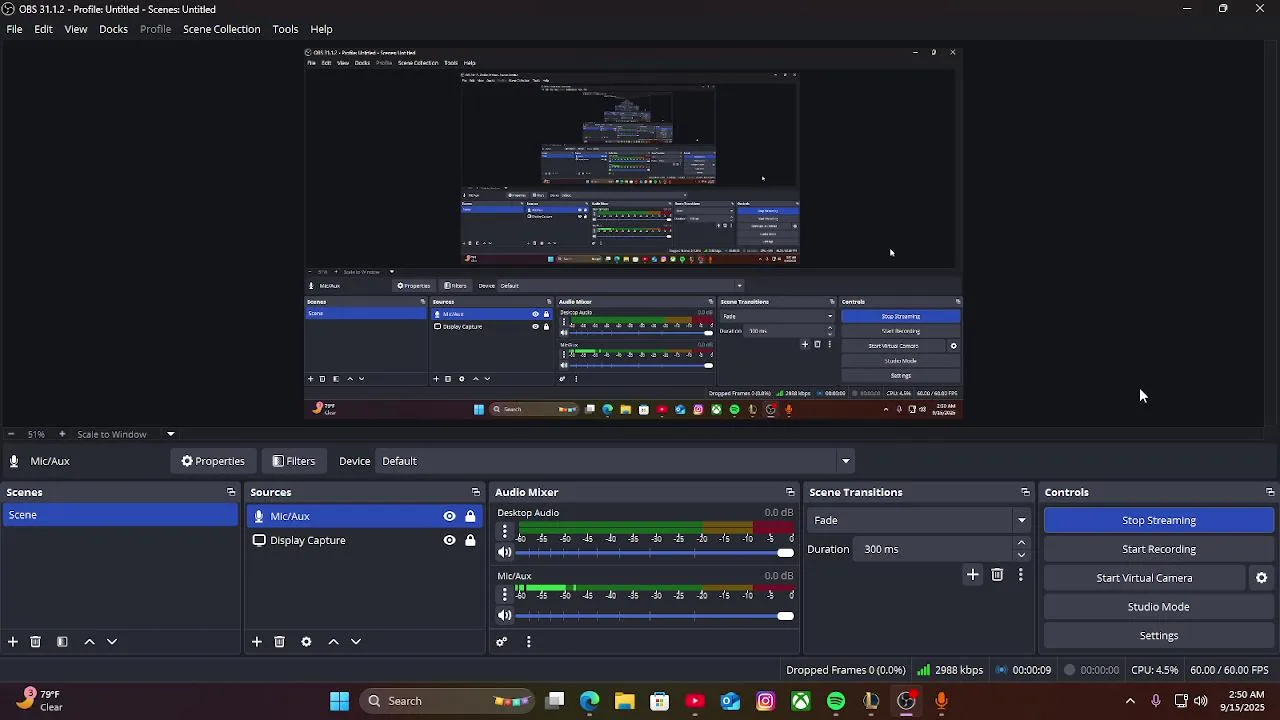The width and height of the screenshot is (1280, 720).
Task: Open source Properties button in toolbar
Action: pyautogui.click(x=213, y=461)
